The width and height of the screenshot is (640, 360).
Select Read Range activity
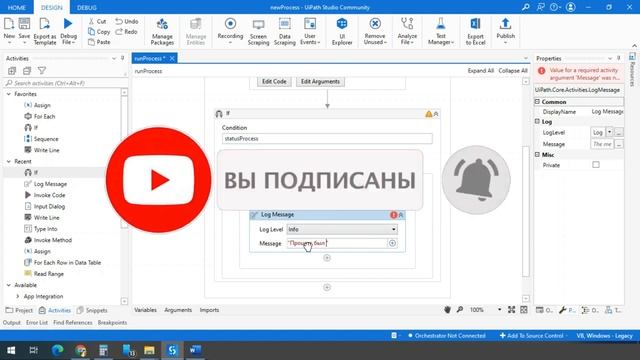point(44,274)
